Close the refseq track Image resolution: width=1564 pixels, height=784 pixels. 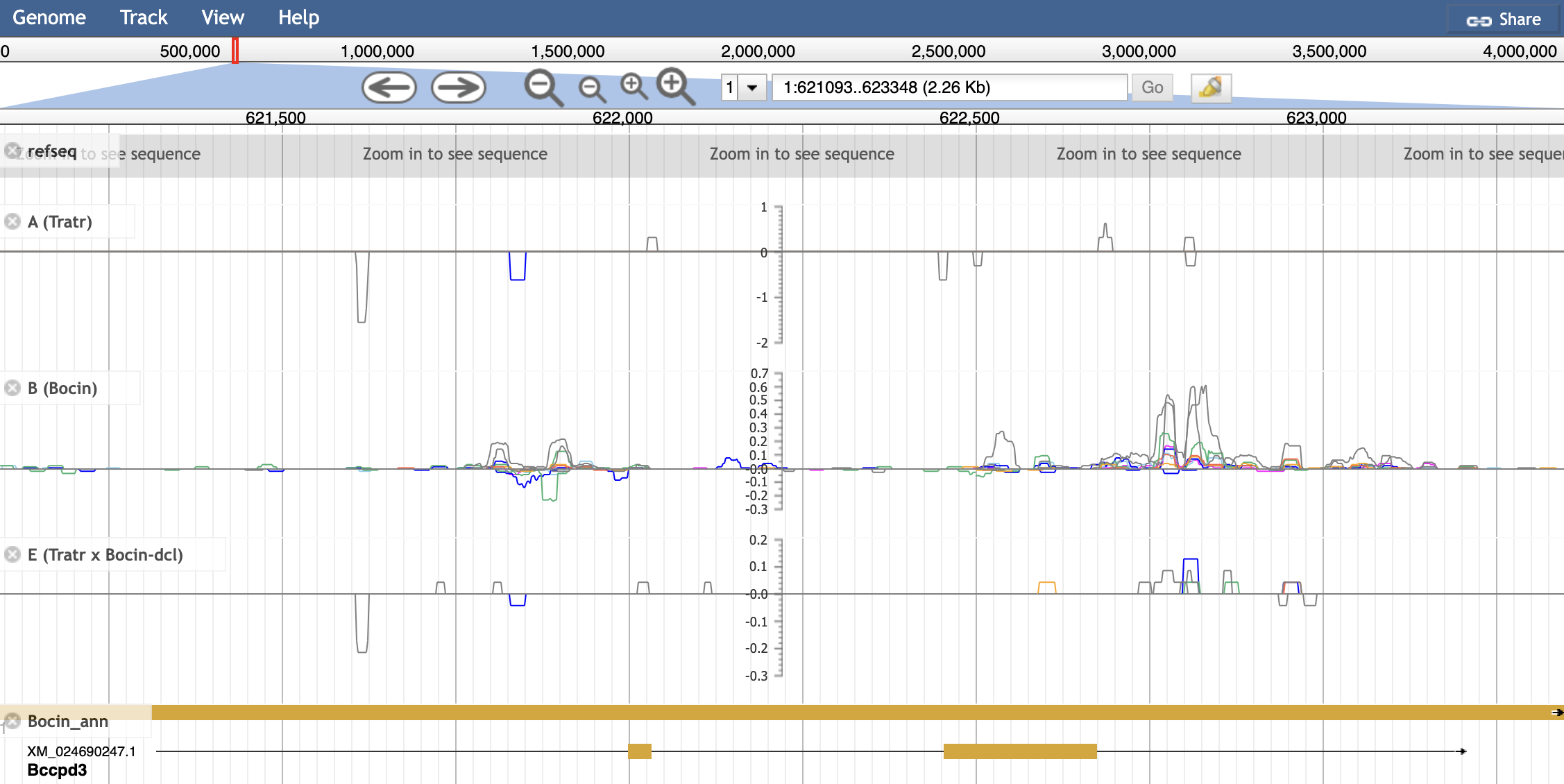pyautogui.click(x=12, y=151)
